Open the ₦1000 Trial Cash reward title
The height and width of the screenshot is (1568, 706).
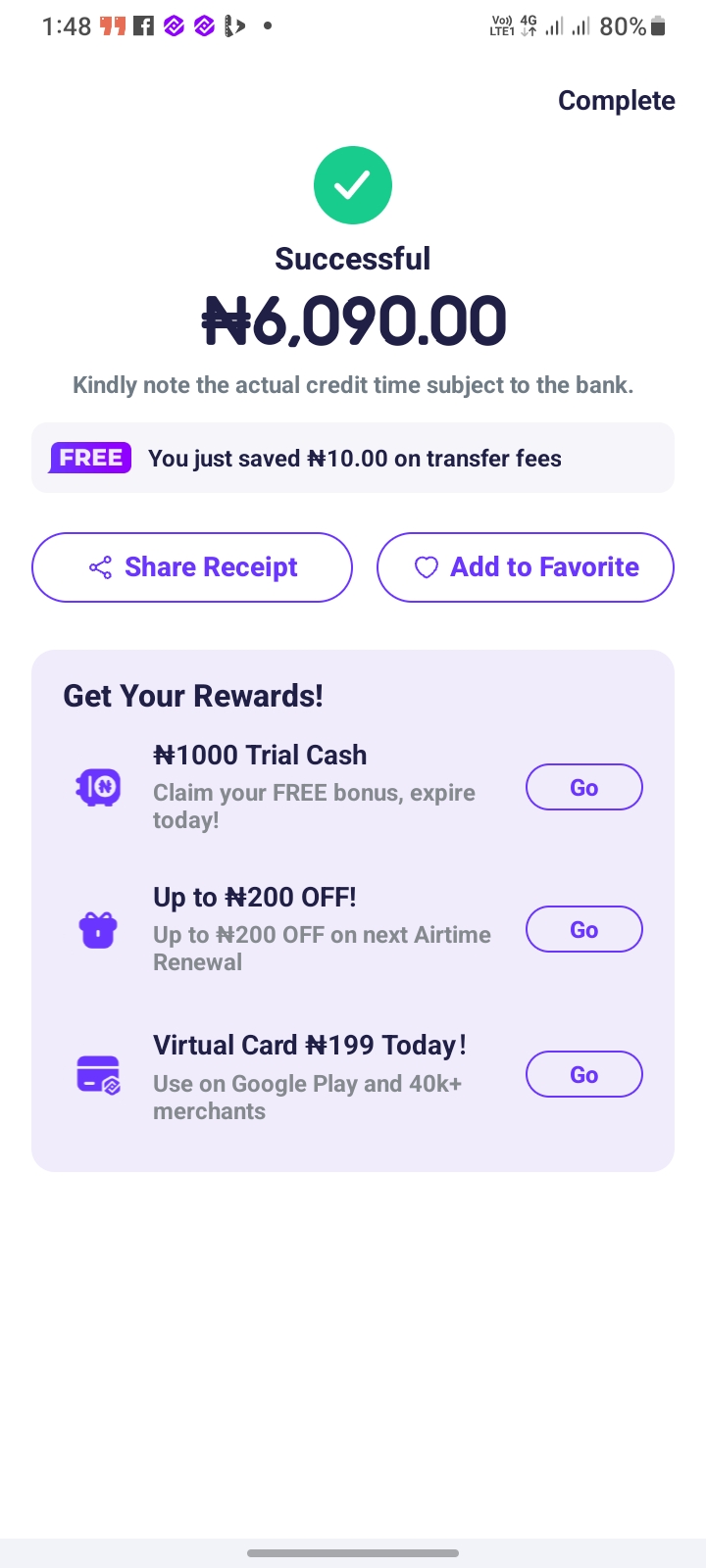point(260,755)
